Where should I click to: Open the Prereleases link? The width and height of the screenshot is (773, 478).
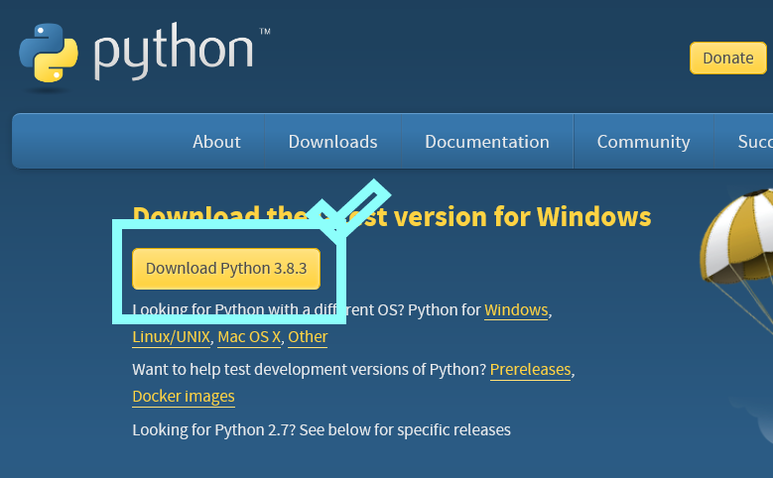pyautogui.click(x=530, y=370)
